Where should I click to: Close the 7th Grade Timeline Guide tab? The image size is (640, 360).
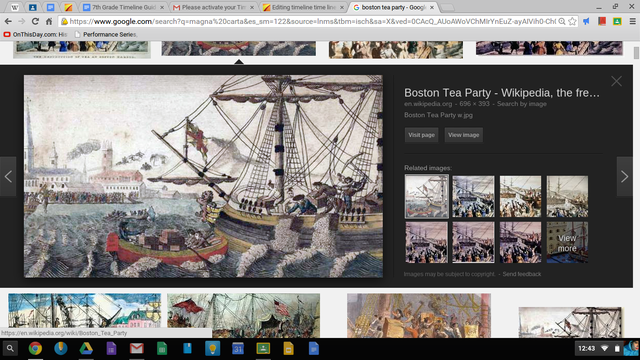(162, 7)
